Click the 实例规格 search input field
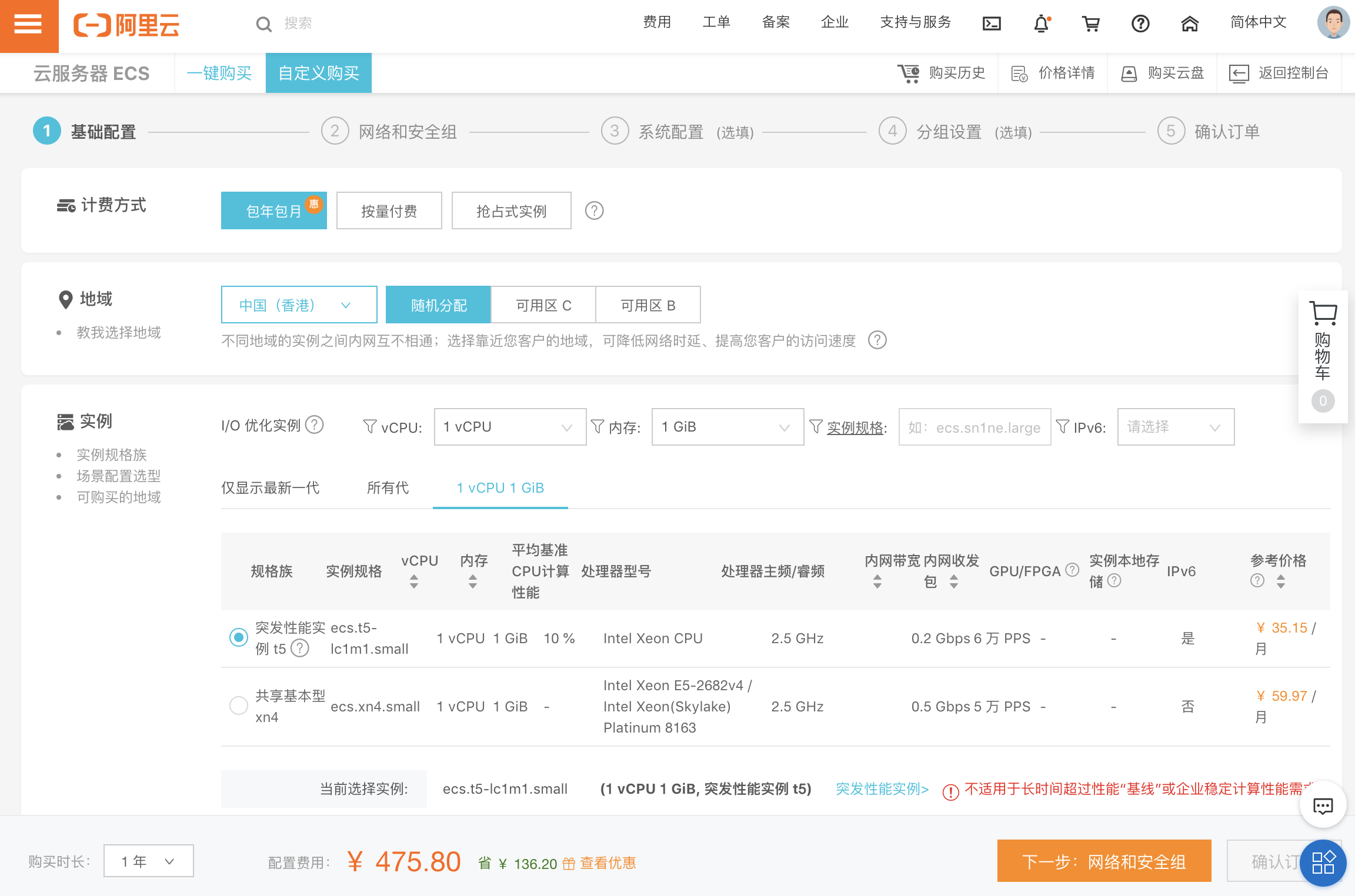 pos(974,427)
